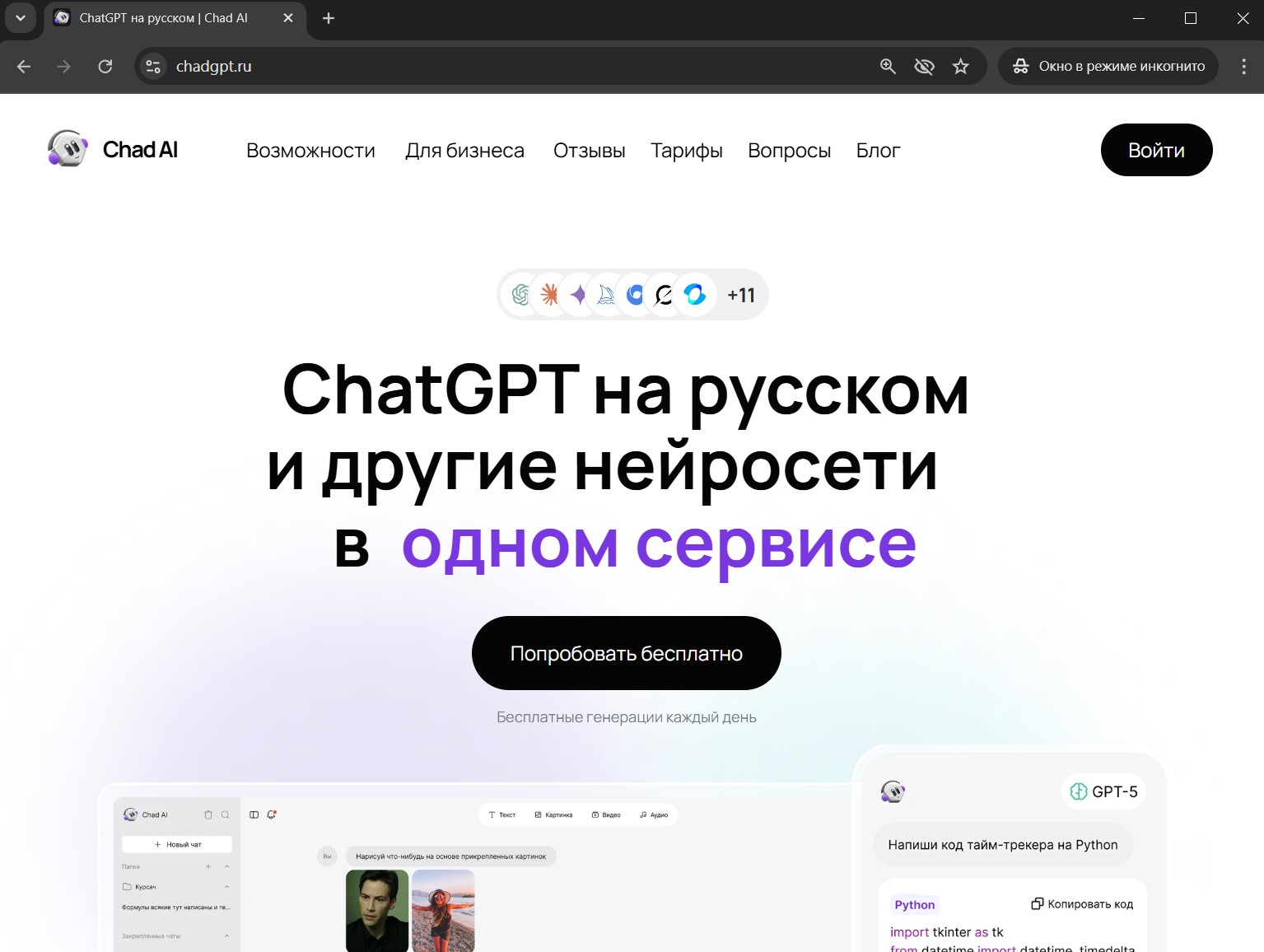Image resolution: width=1264 pixels, height=952 pixels.
Task: Go to Отзывы section
Action: (x=590, y=151)
